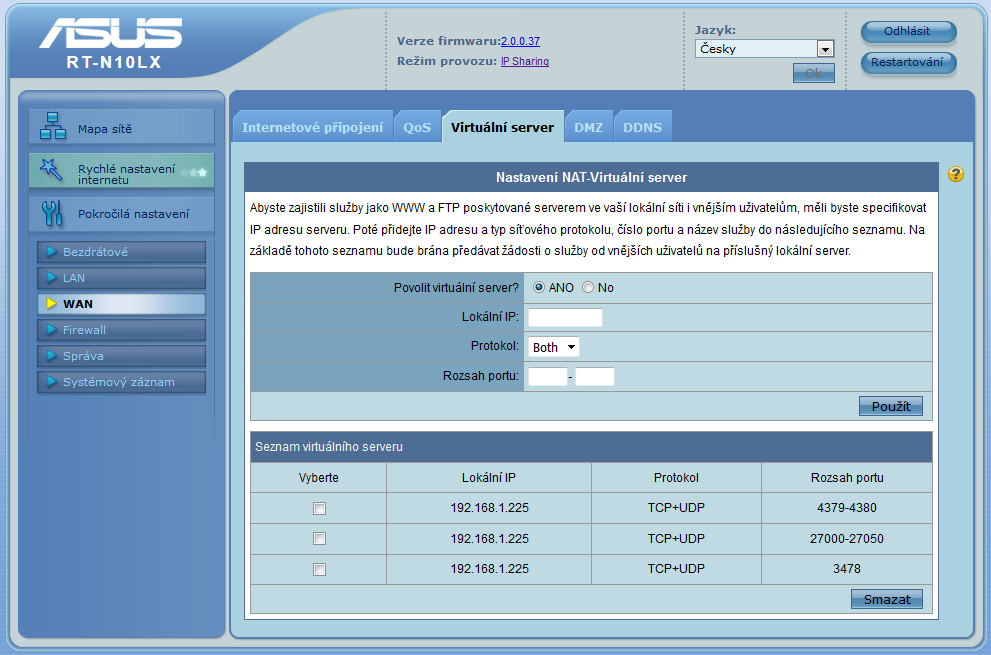Click the Lokální IP input field

565,318
